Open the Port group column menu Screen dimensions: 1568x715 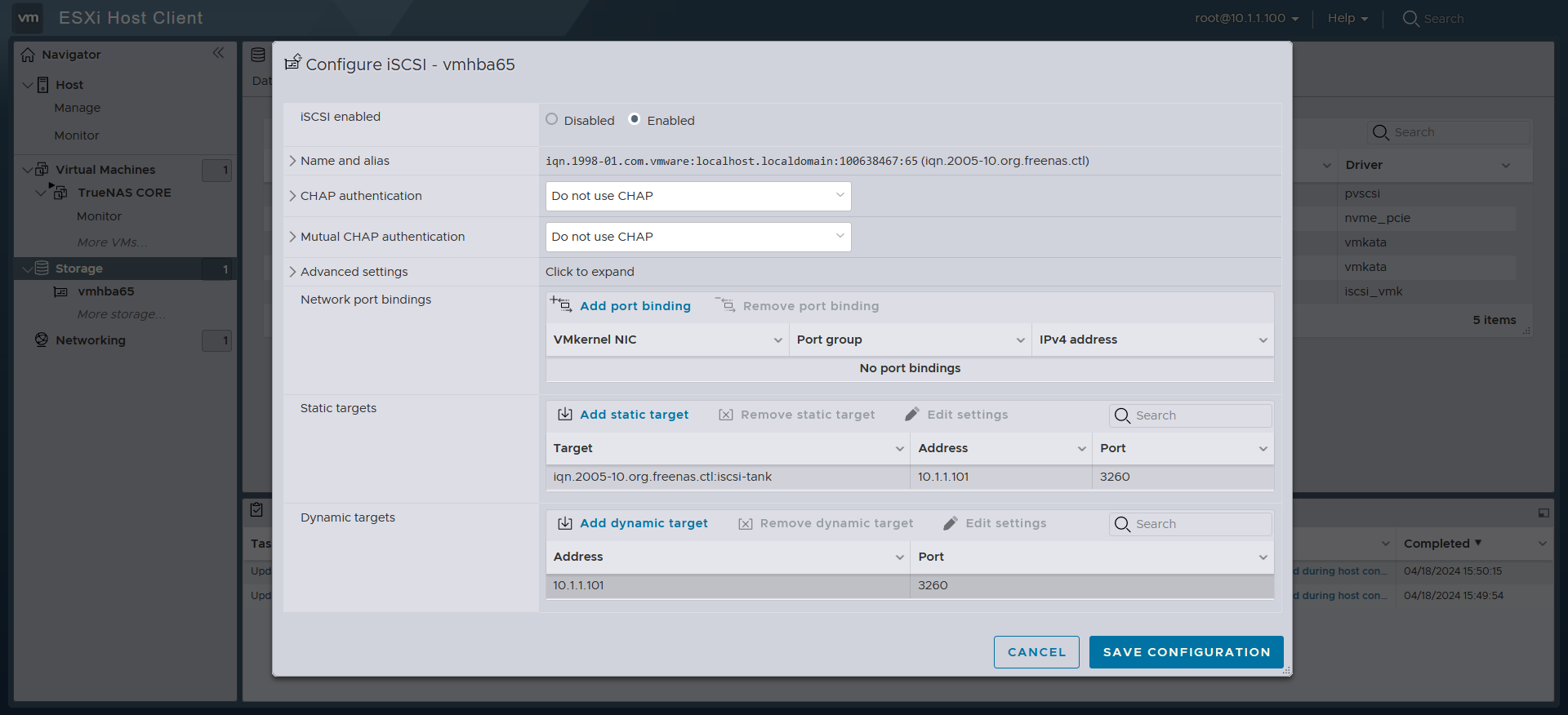(1020, 340)
